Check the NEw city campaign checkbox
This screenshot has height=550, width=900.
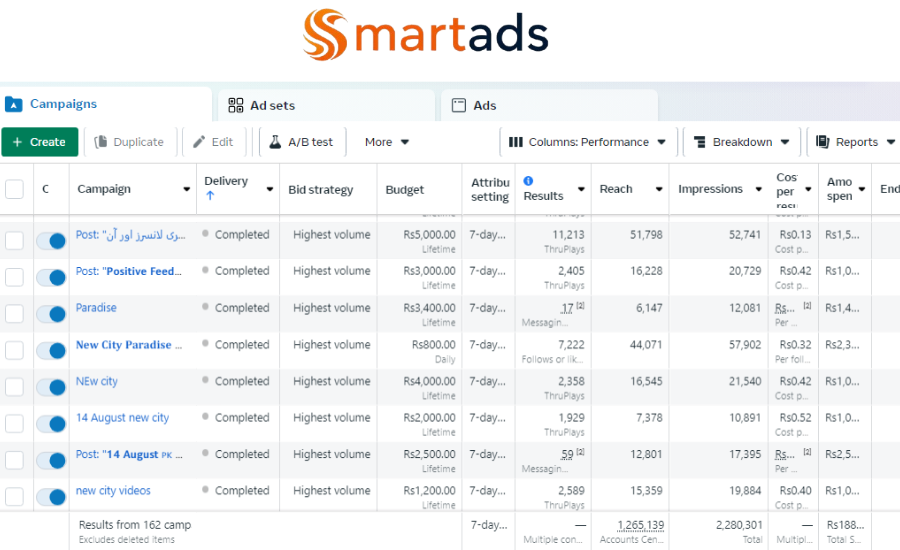[14, 387]
